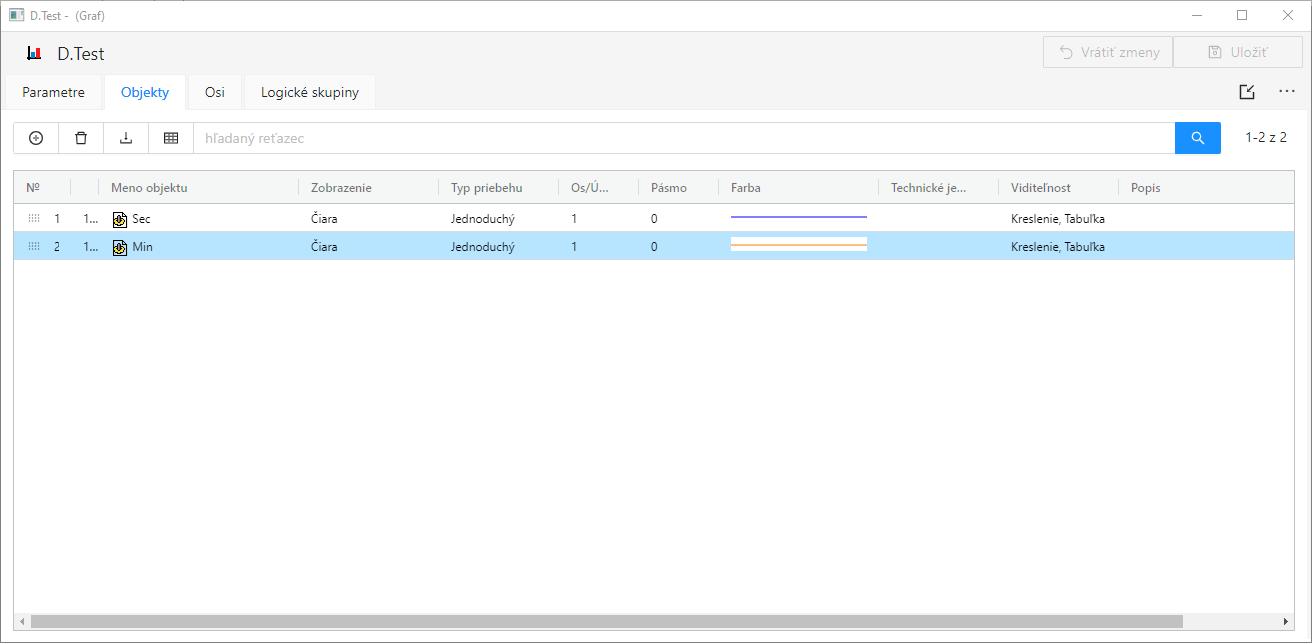
Task: Open the three-dot more options menu
Action: (1287, 92)
